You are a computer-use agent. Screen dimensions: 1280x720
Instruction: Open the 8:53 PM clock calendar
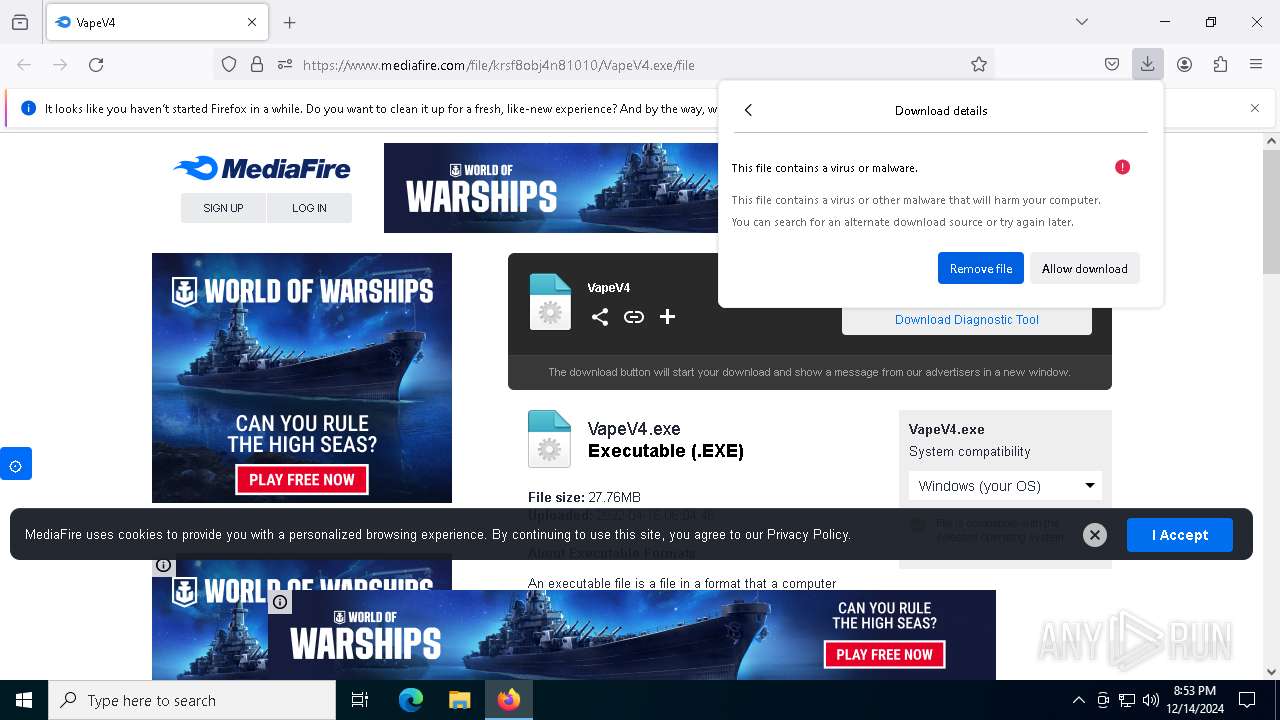click(1194, 700)
